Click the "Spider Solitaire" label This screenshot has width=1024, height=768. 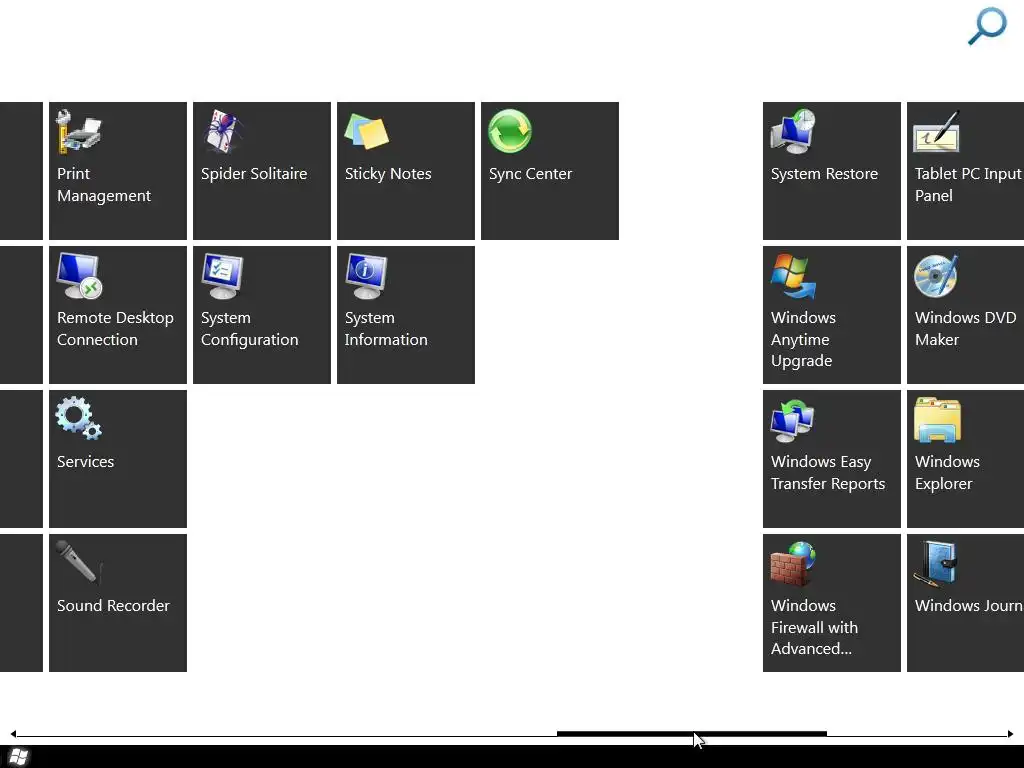tap(254, 174)
